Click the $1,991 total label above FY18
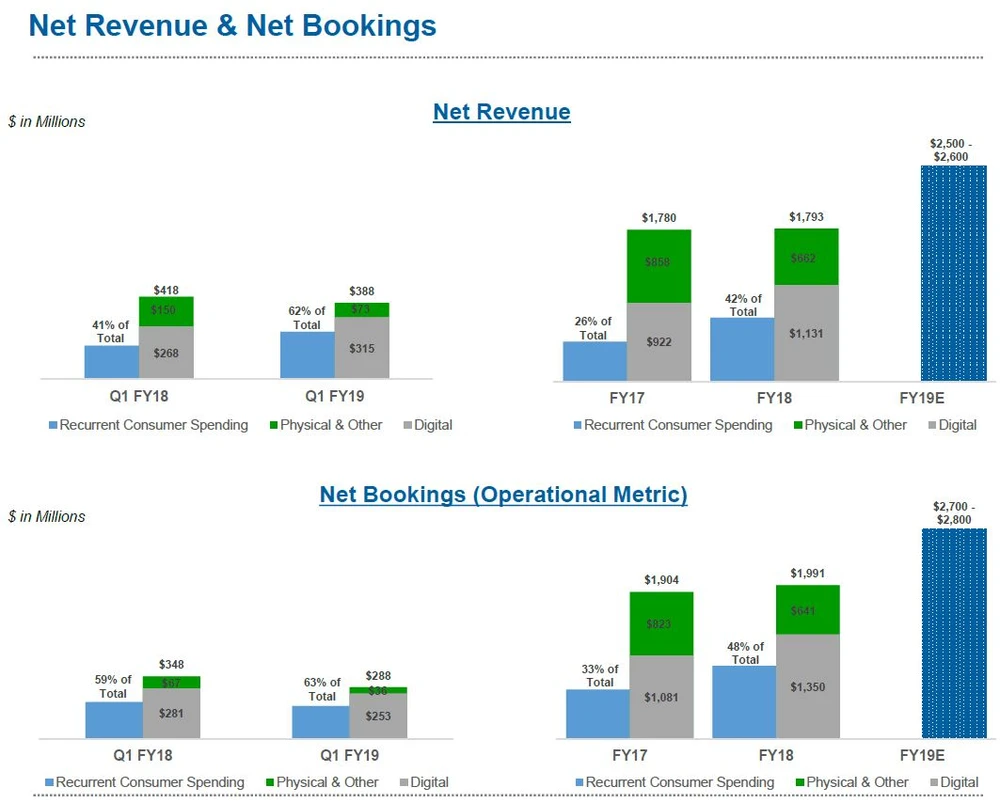This screenshot has width=1000, height=803. click(807, 573)
